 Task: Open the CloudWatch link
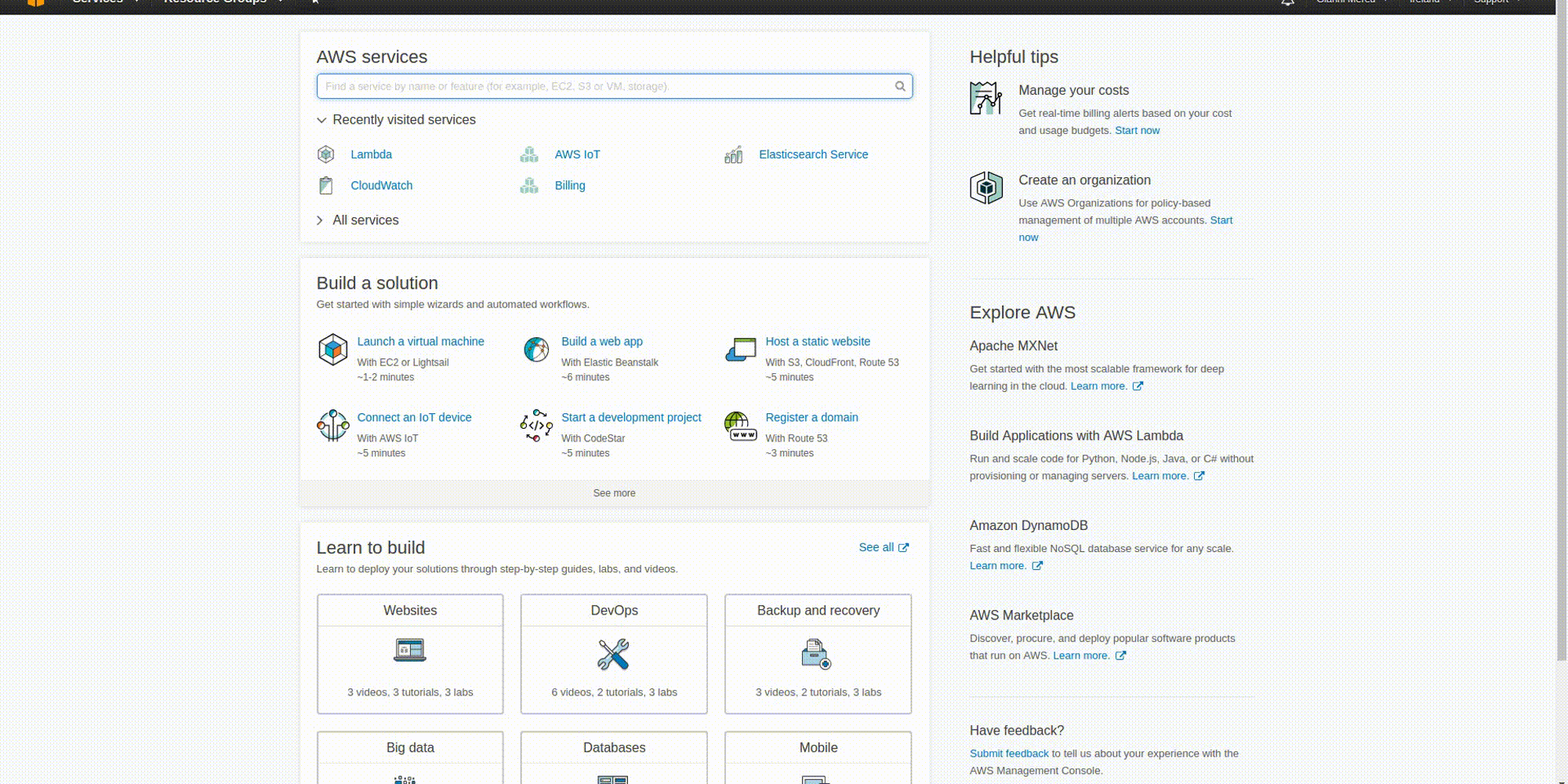point(381,186)
